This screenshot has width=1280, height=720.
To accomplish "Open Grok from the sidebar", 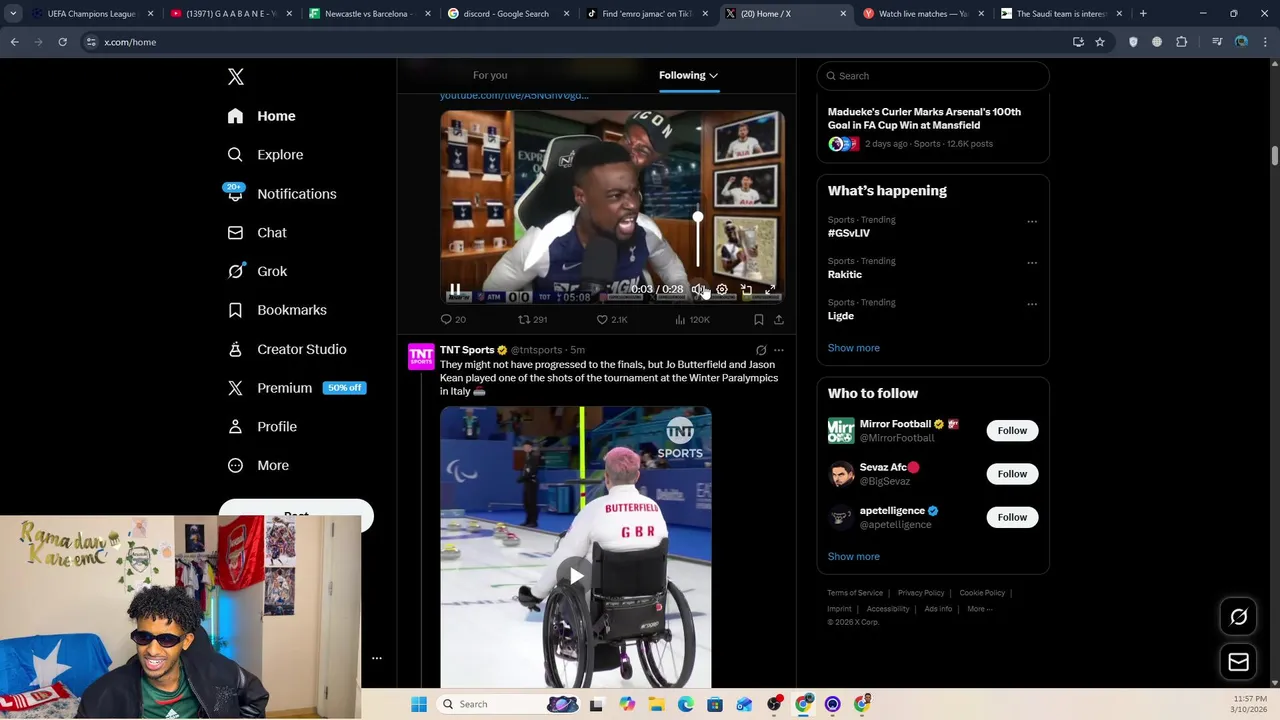I will point(257,271).
